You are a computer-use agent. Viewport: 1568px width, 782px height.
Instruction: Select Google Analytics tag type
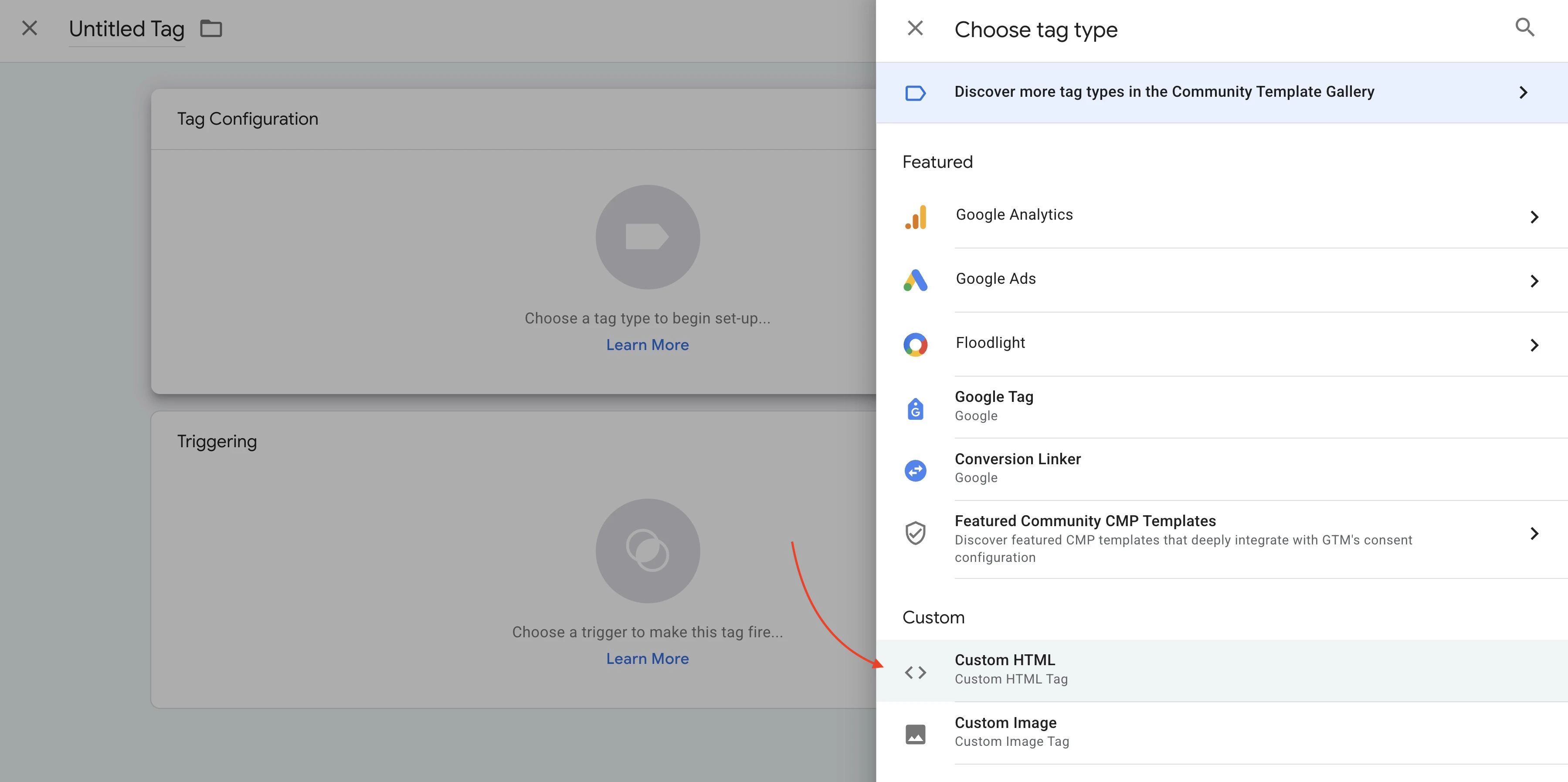tap(1222, 216)
